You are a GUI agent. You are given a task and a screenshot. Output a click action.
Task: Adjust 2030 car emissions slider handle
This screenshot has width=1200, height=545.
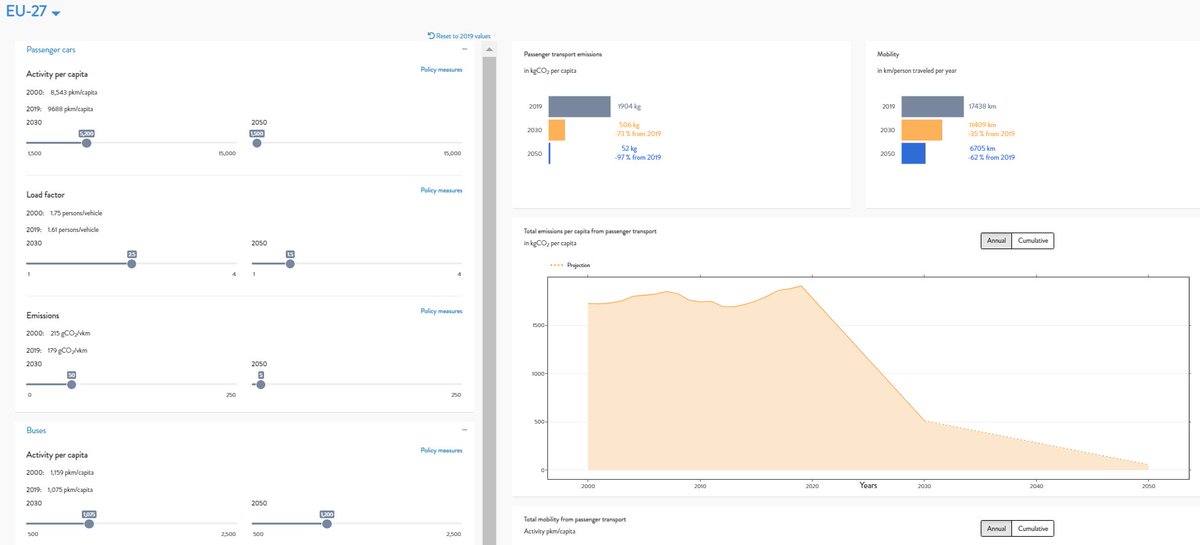(x=71, y=384)
